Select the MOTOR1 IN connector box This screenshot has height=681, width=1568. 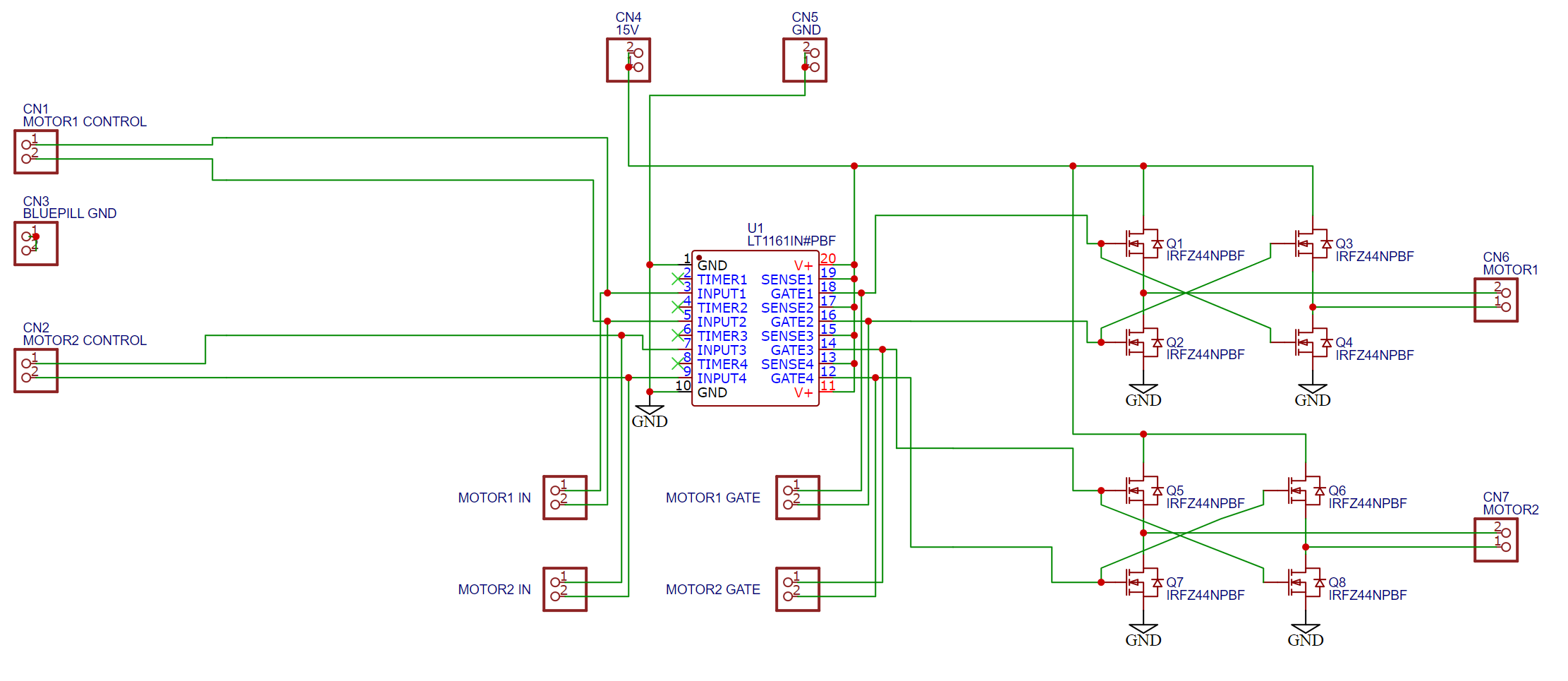click(x=564, y=498)
